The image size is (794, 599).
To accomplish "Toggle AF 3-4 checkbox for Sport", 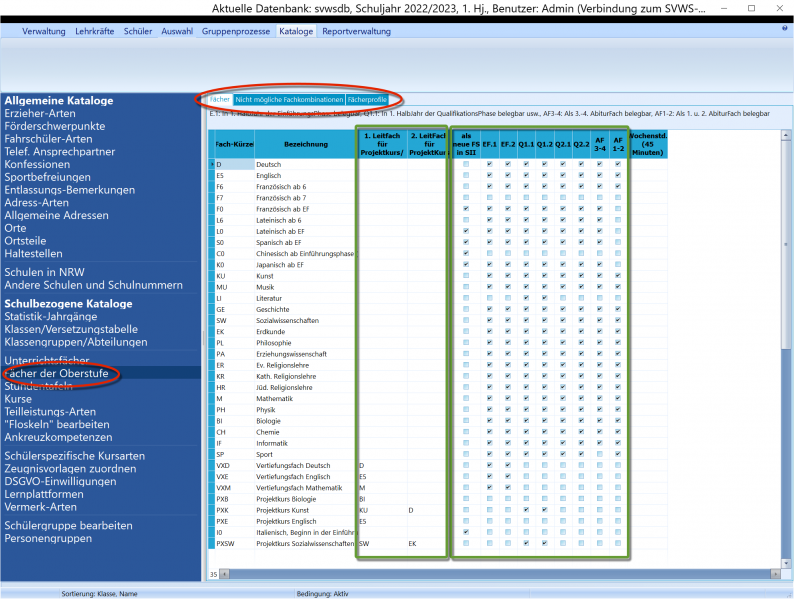I will pyautogui.click(x=600, y=454).
